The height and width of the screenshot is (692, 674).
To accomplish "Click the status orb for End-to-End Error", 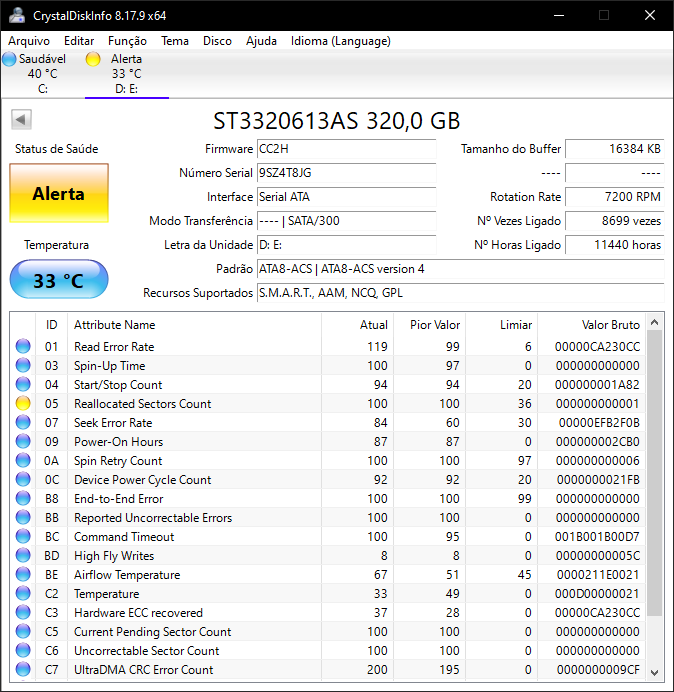I will point(23,498).
